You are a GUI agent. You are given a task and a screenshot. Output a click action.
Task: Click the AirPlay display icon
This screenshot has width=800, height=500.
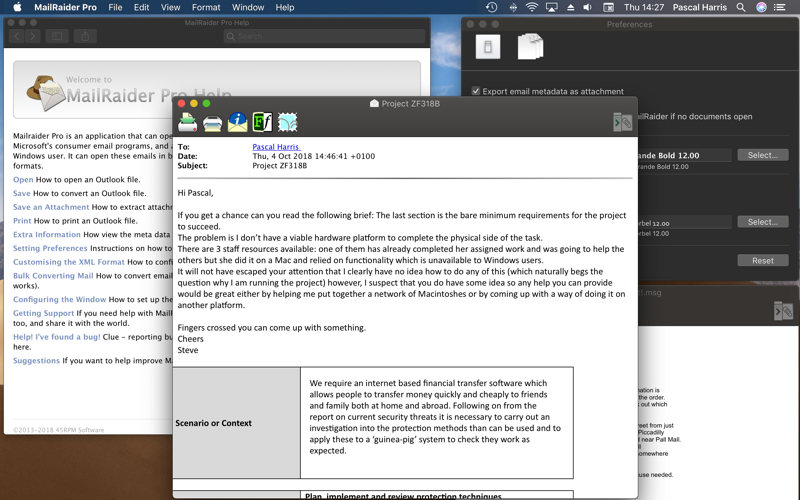552,7
